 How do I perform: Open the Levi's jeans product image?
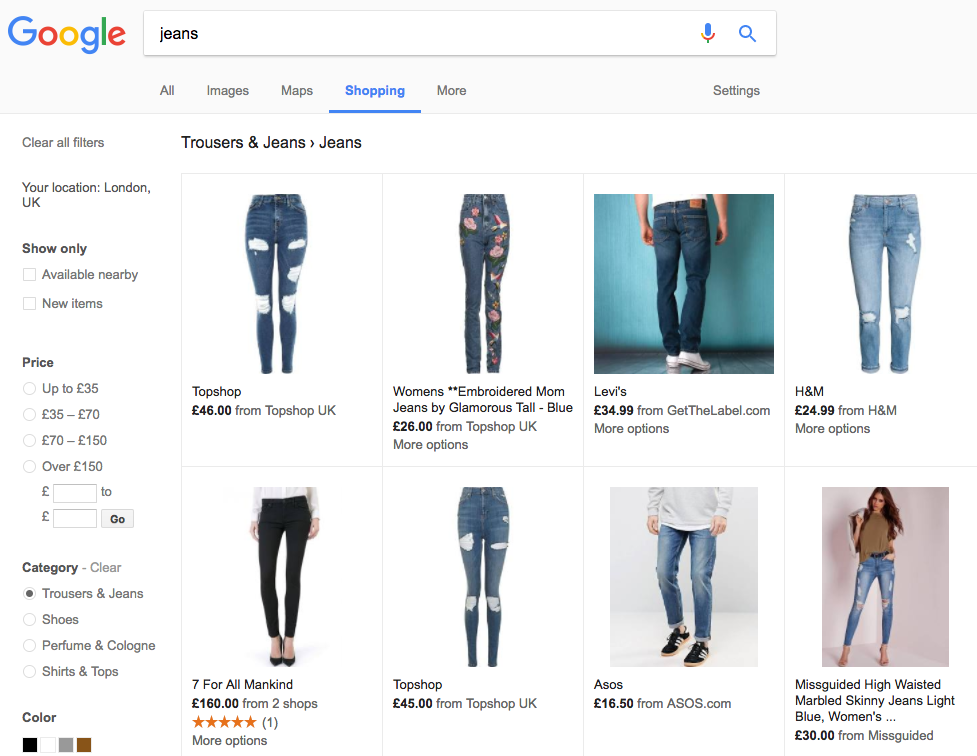[x=684, y=284]
